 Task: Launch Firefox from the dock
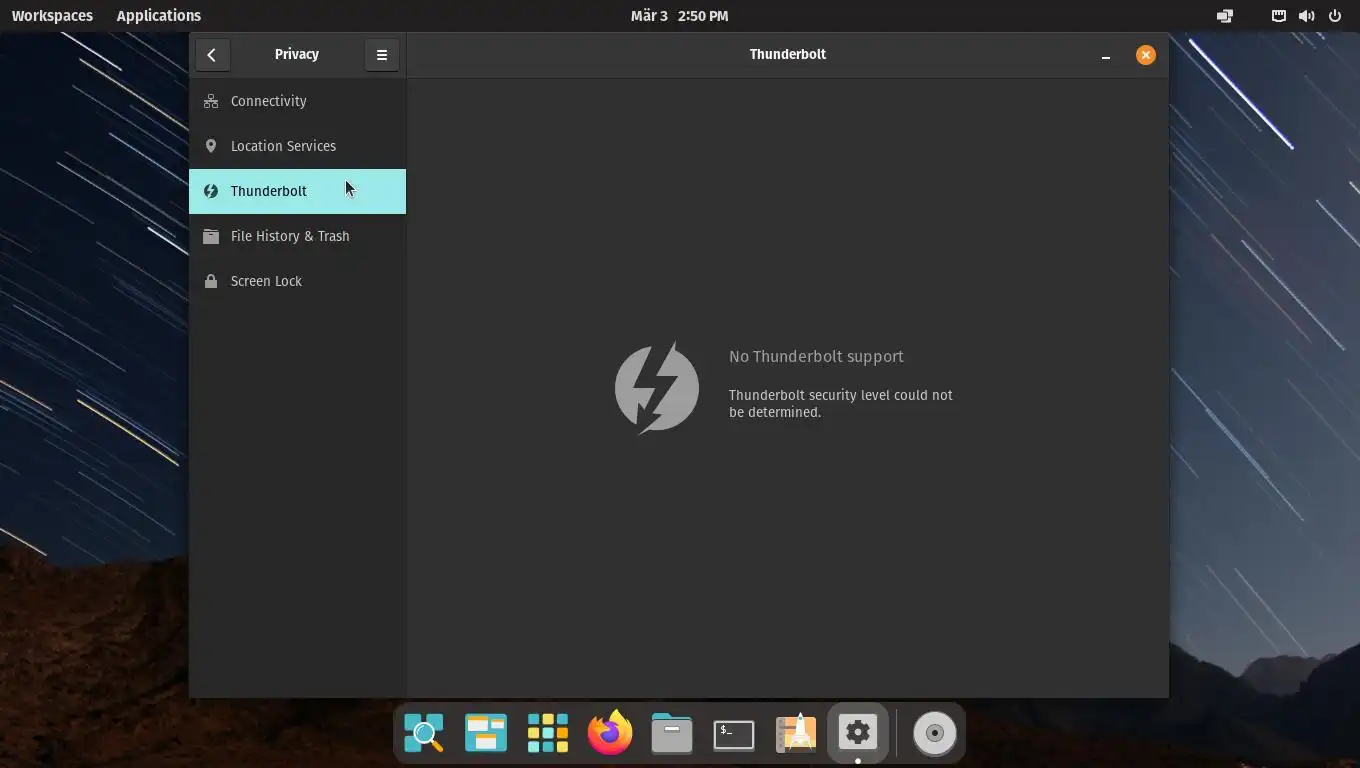pyautogui.click(x=610, y=733)
